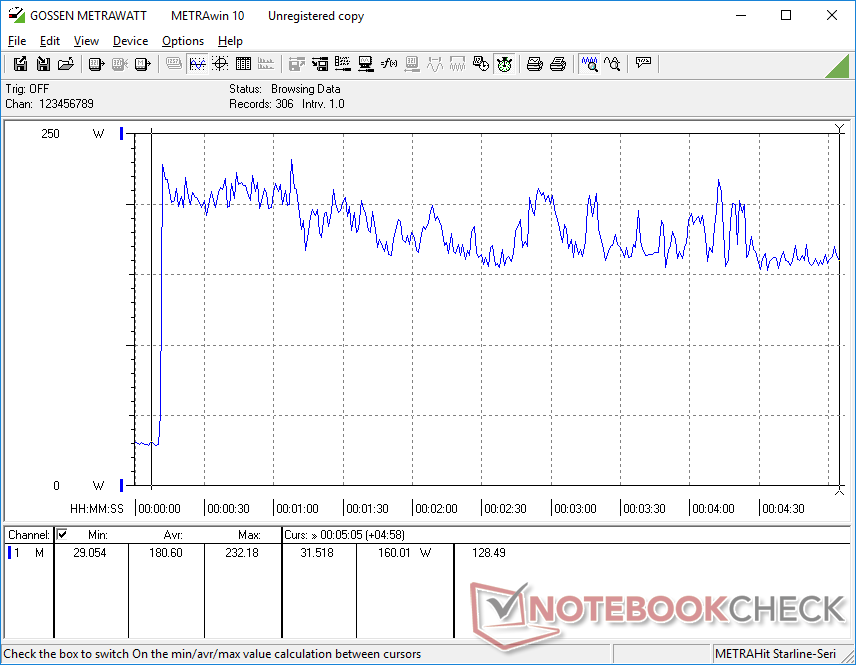Open the math function f(x) icon
Image resolution: width=856 pixels, height=665 pixels.
389,64
